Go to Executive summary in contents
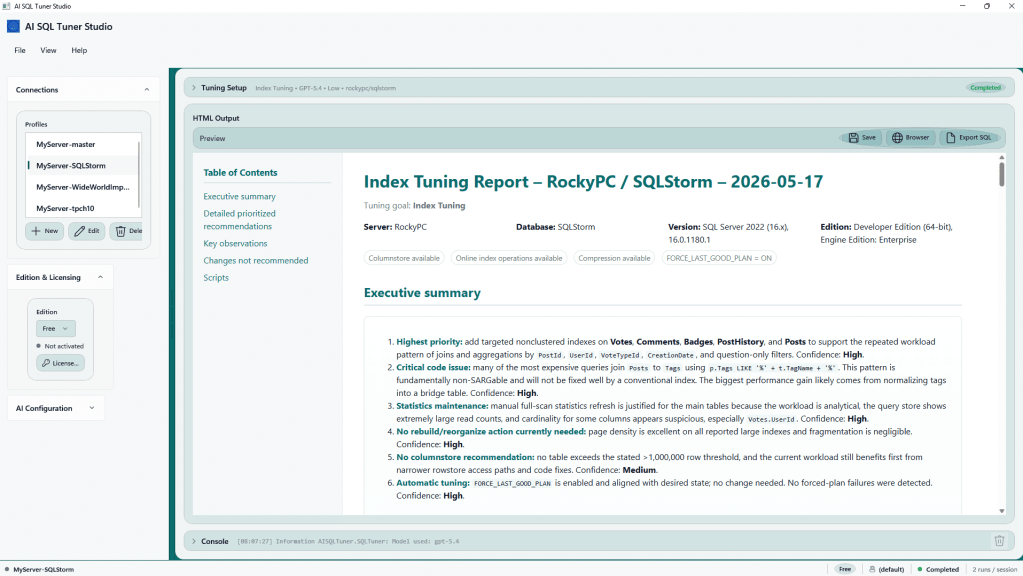Screen dimensions: 1023x576 (x=239, y=196)
